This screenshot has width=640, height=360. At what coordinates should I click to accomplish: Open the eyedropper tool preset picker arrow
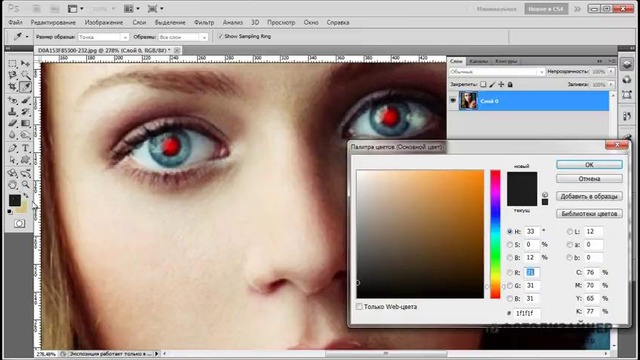click(27, 37)
